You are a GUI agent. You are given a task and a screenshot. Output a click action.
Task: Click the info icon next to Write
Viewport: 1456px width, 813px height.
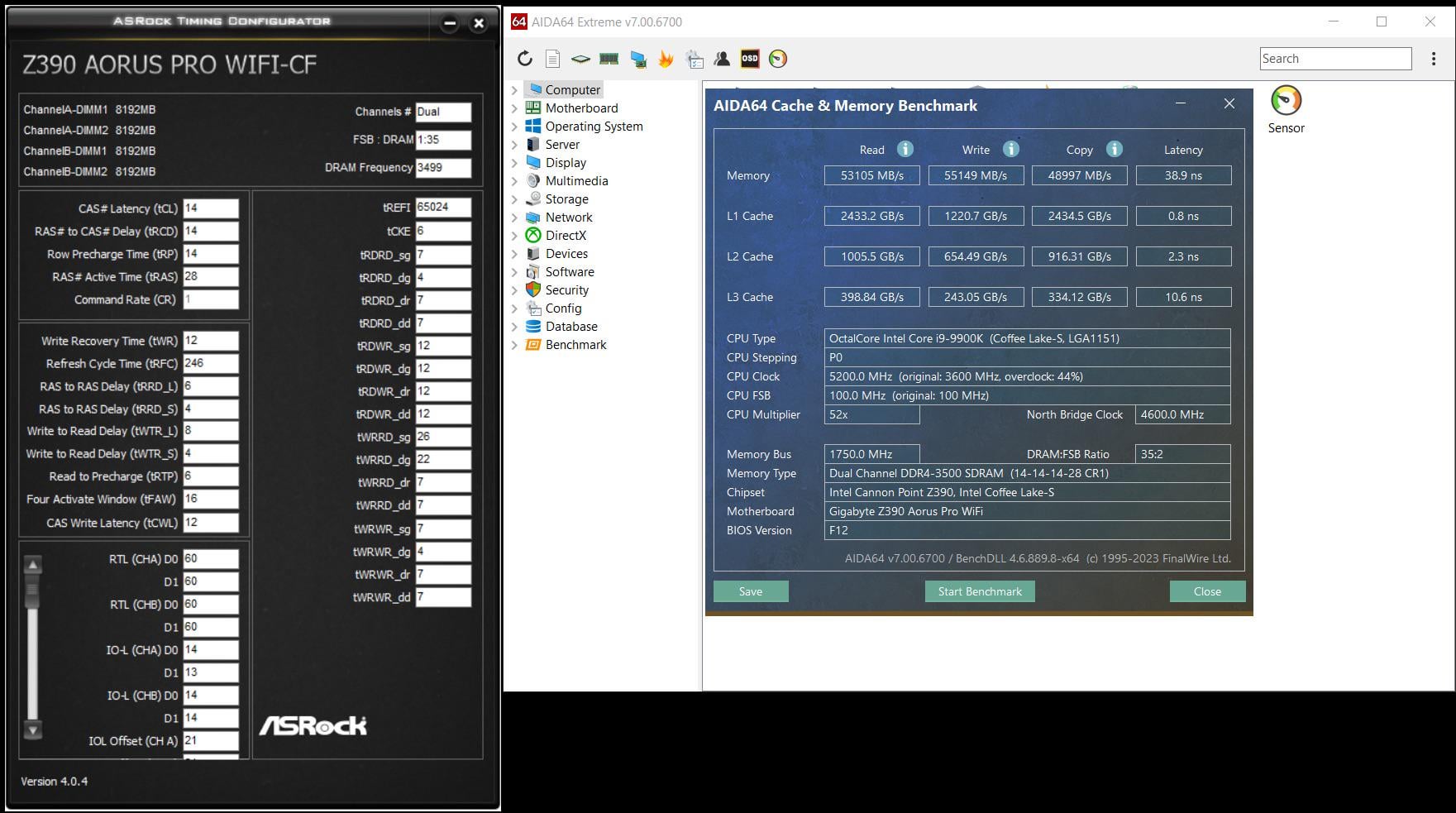(x=1010, y=149)
